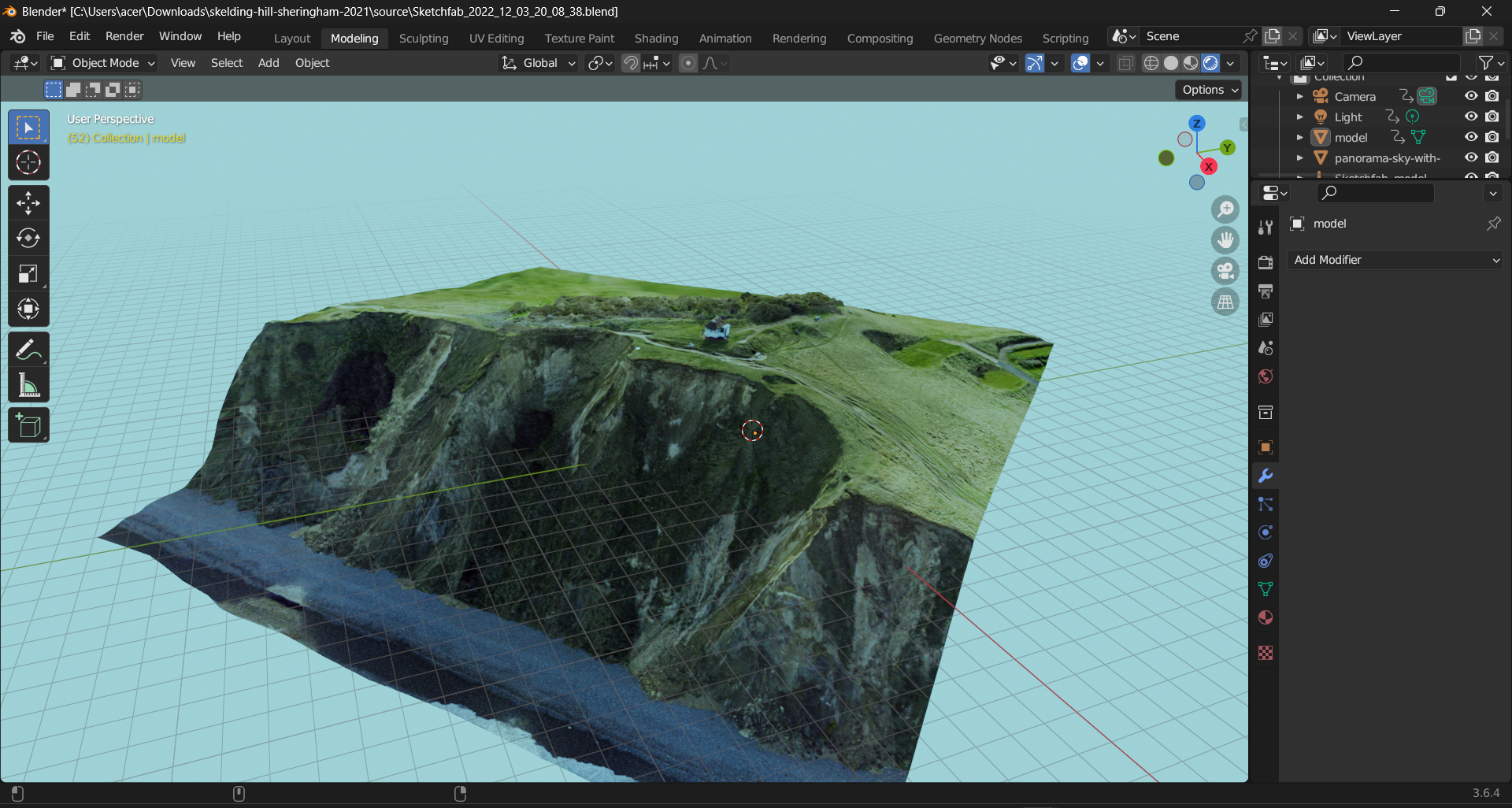Screen dimensions: 1512x808
Task: Open Object Data mesh properties tab
Action: (x=1266, y=589)
